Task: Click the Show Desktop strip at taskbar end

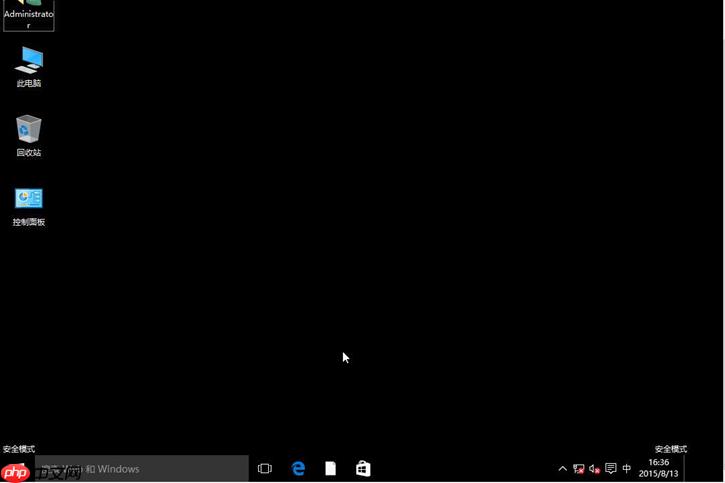Action: [x=721, y=468]
